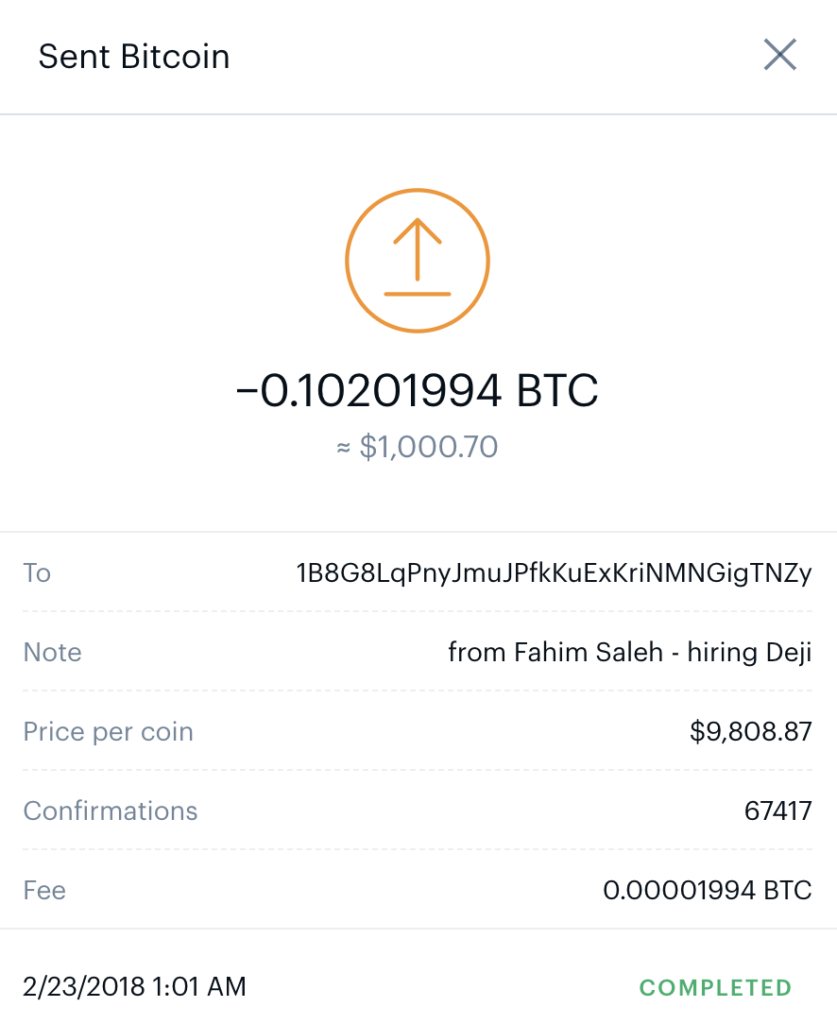Screen dimensions: 837x1024
Task: Select the 0.00001994 BTC fee value
Action: [707, 889]
